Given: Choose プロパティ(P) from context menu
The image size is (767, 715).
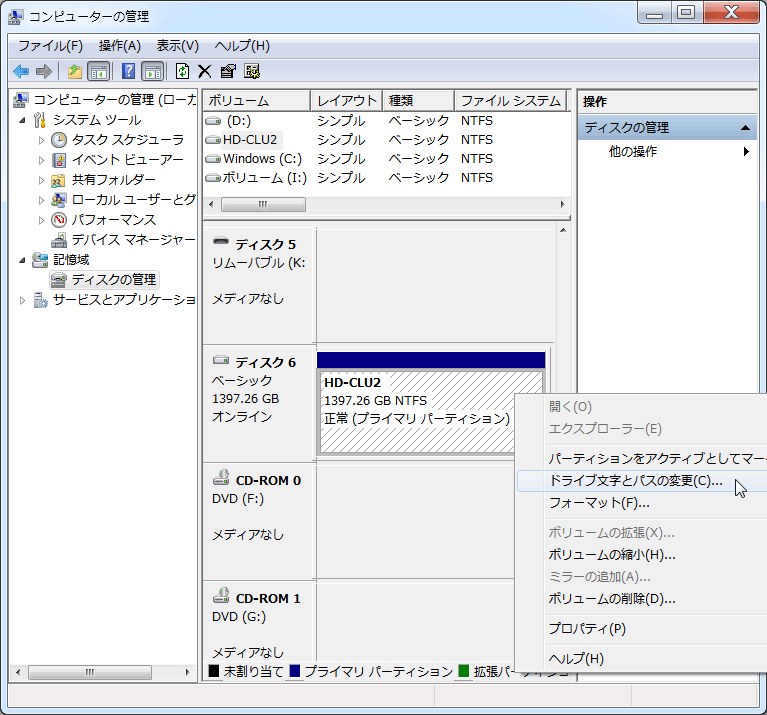Looking at the screenshot, I should [642, 629].
